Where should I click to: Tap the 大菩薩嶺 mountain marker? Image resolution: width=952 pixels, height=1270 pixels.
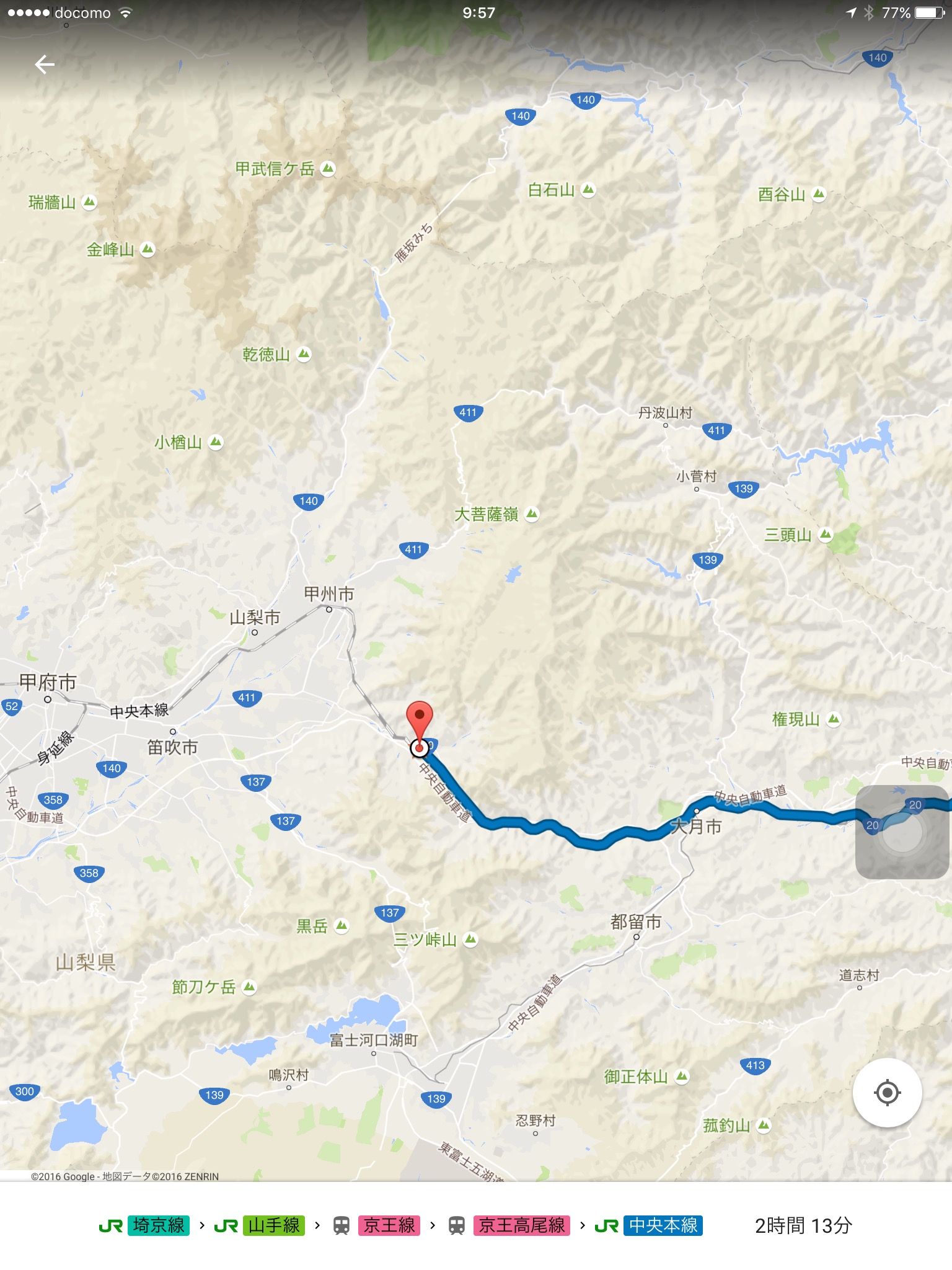532,514
